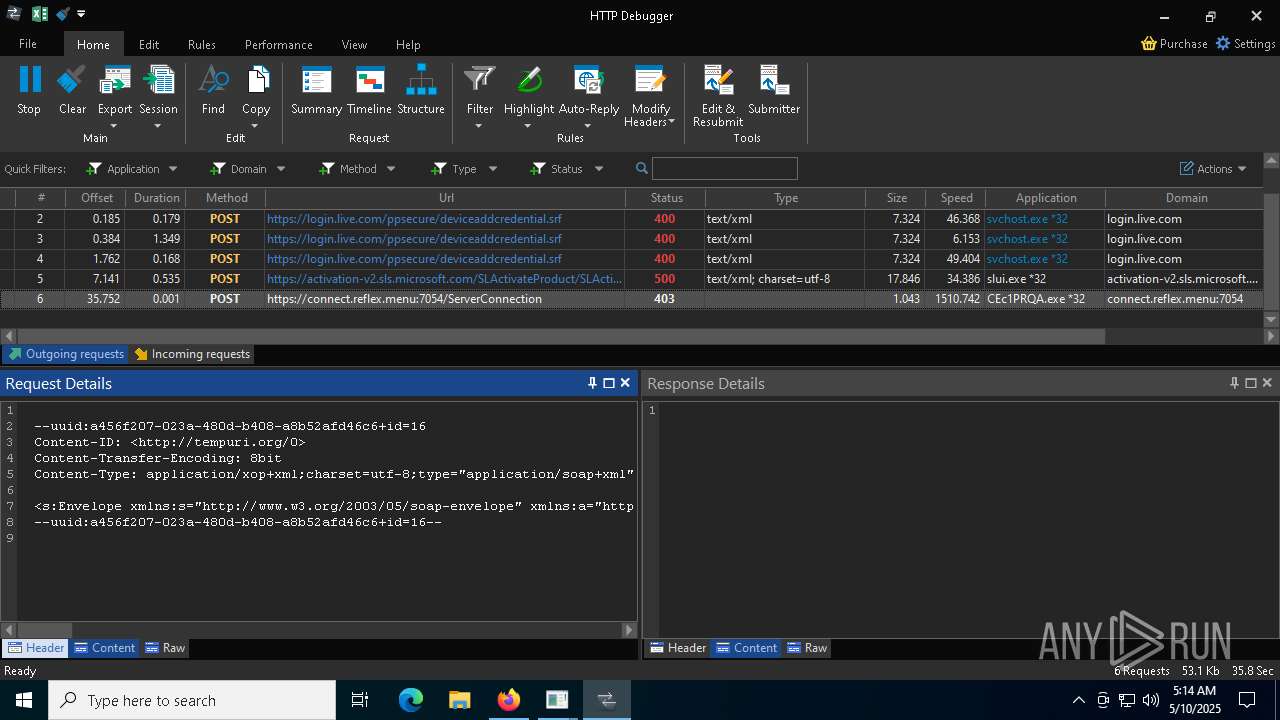Image resolution: width=1280 pixels, height=720 pixels.
Task: Switch to the Rules ribbon tab
Action: click(202, 44)
